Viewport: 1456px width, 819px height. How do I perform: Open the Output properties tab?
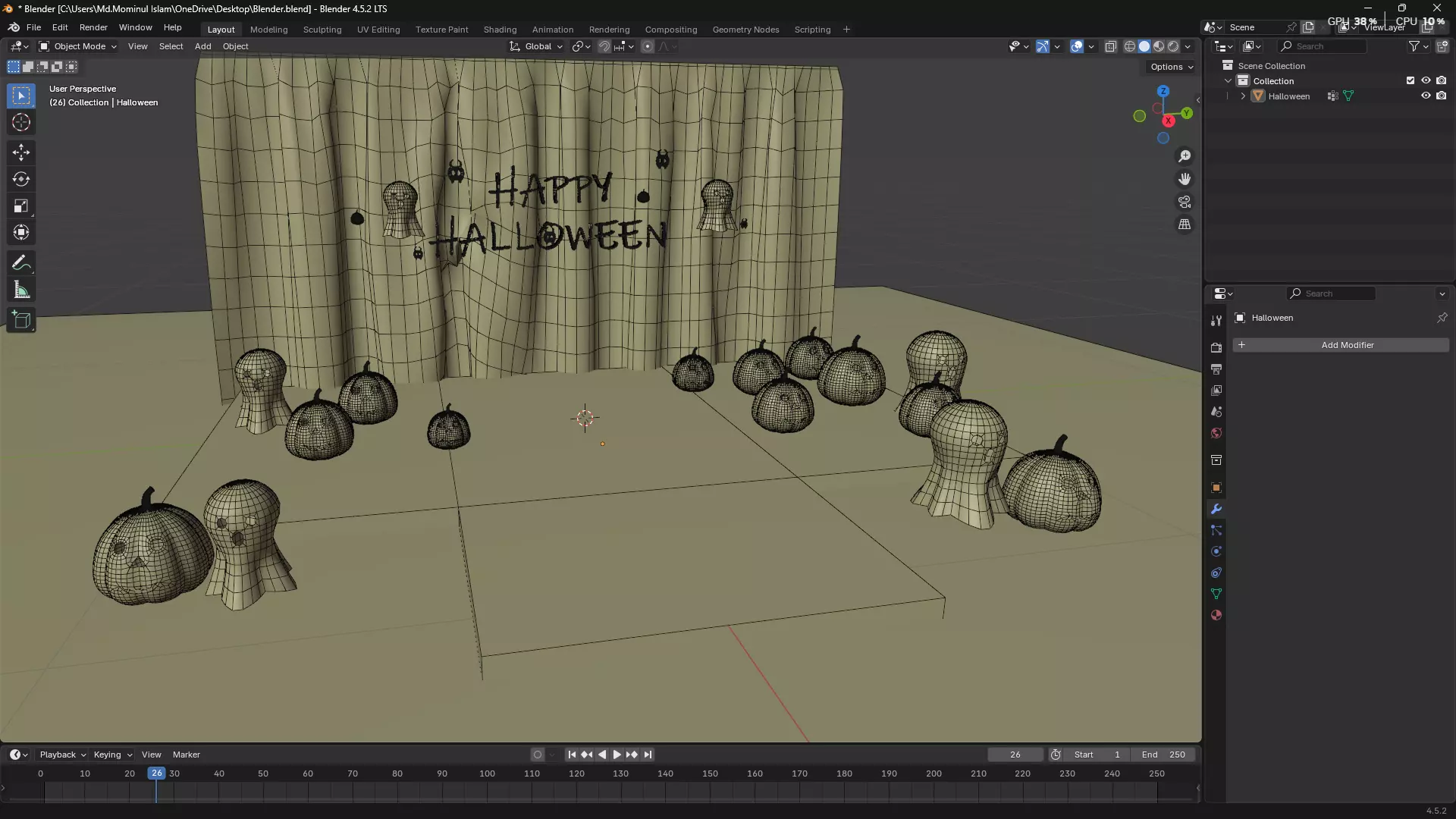click(x=1216, y=369)
